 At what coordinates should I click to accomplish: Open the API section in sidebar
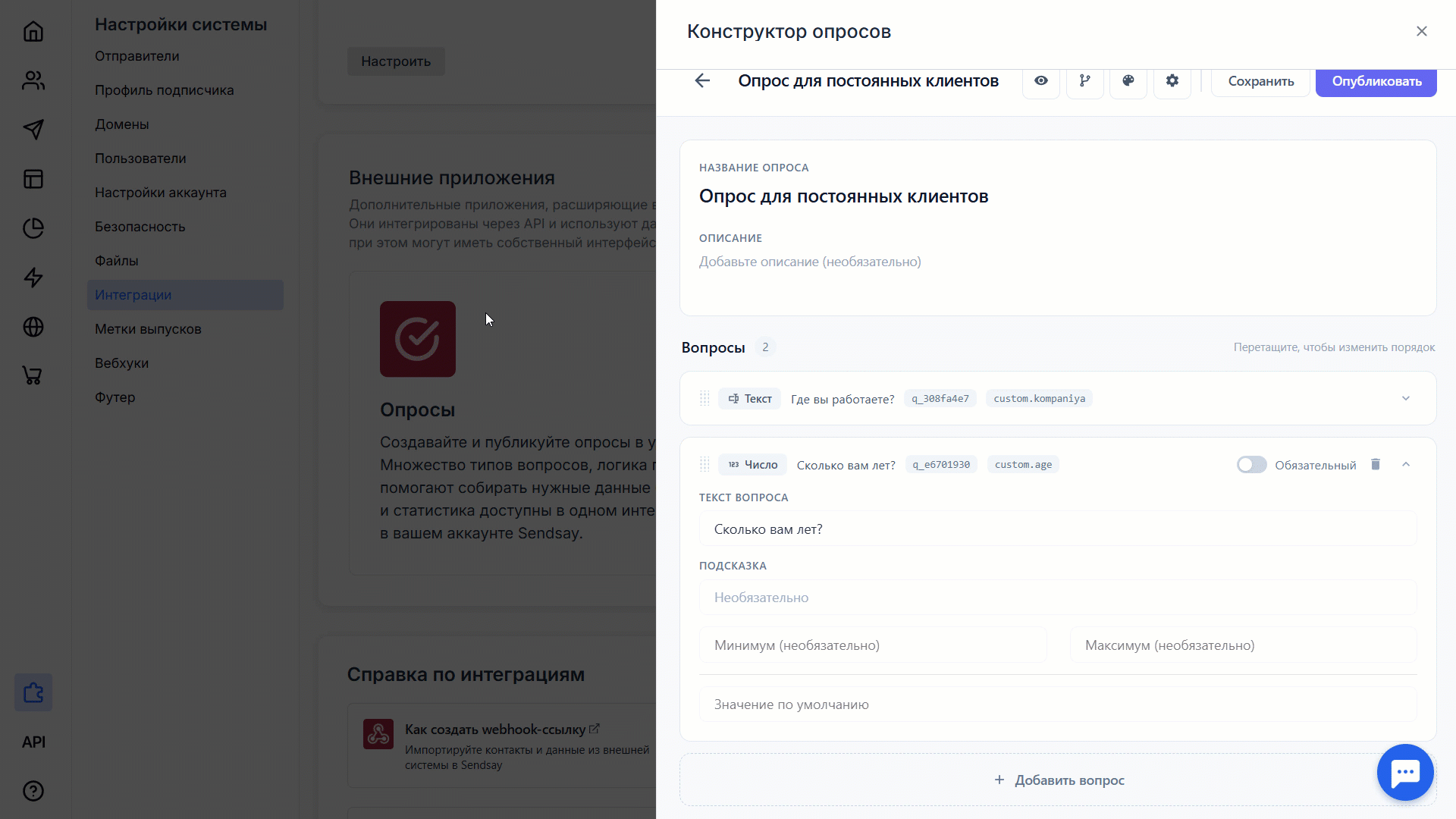click(x=33, y=742)
